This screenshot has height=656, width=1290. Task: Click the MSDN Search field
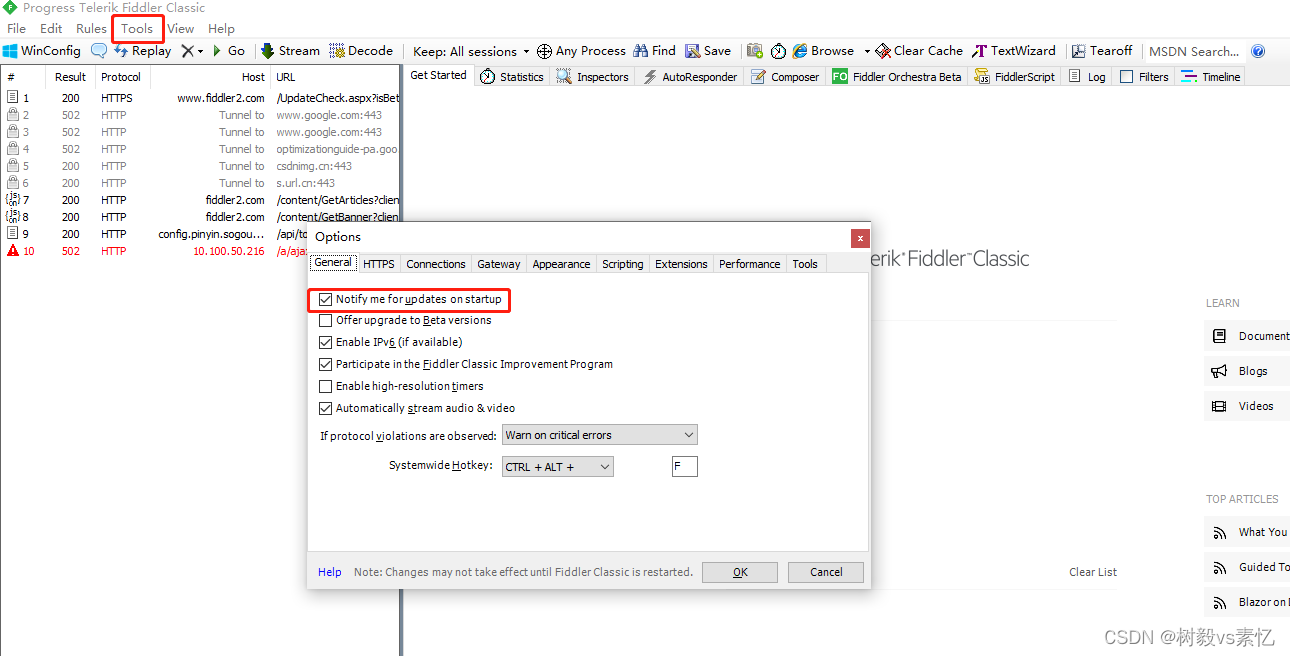(1193, 51)
